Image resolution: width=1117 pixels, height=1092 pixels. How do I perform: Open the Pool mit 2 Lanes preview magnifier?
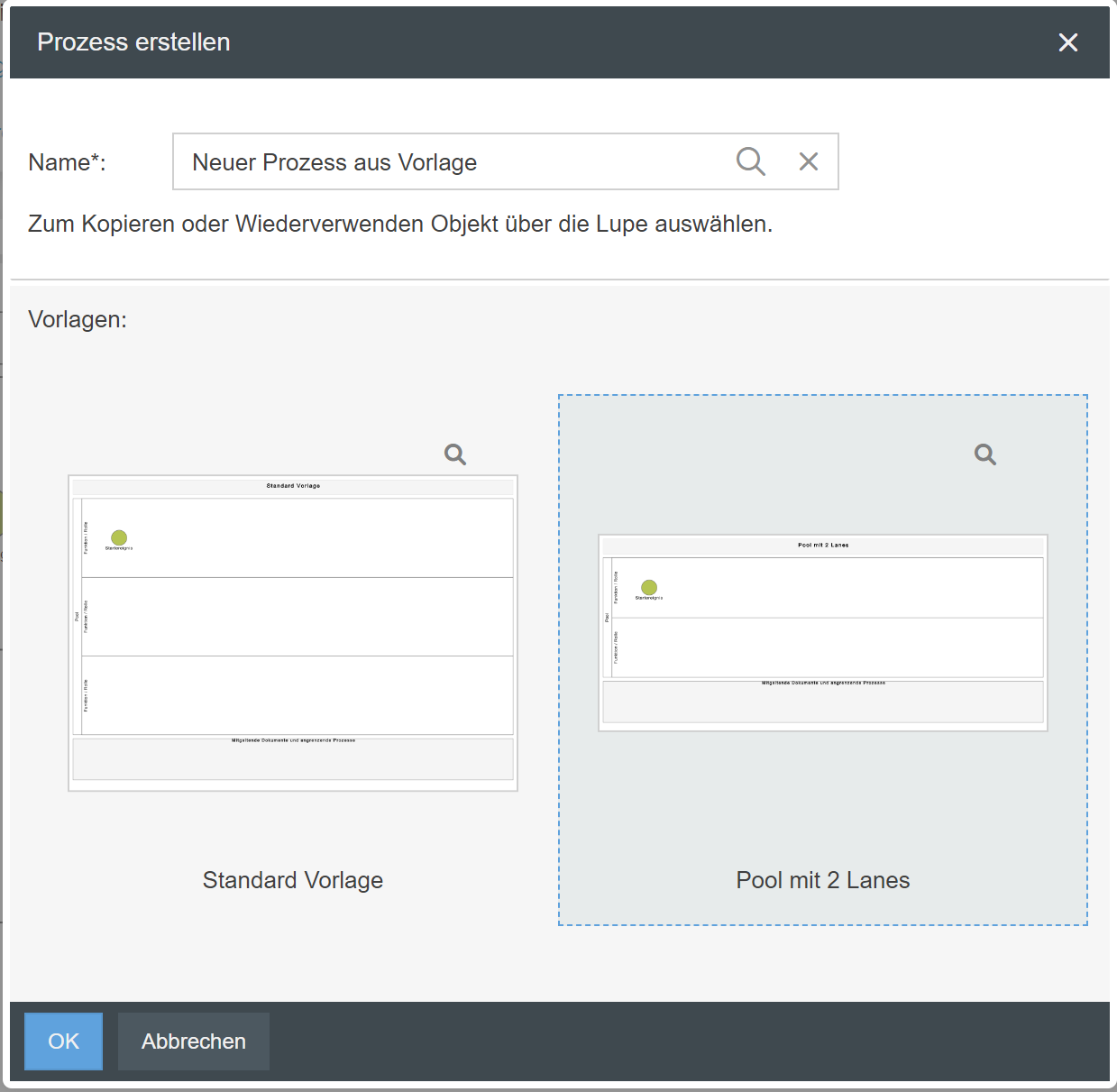click(x=985, y=454)
